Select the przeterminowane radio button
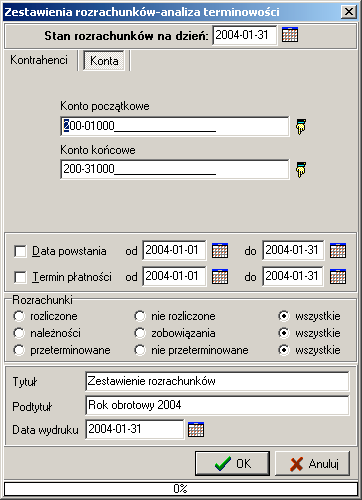 tap(19, 350)
